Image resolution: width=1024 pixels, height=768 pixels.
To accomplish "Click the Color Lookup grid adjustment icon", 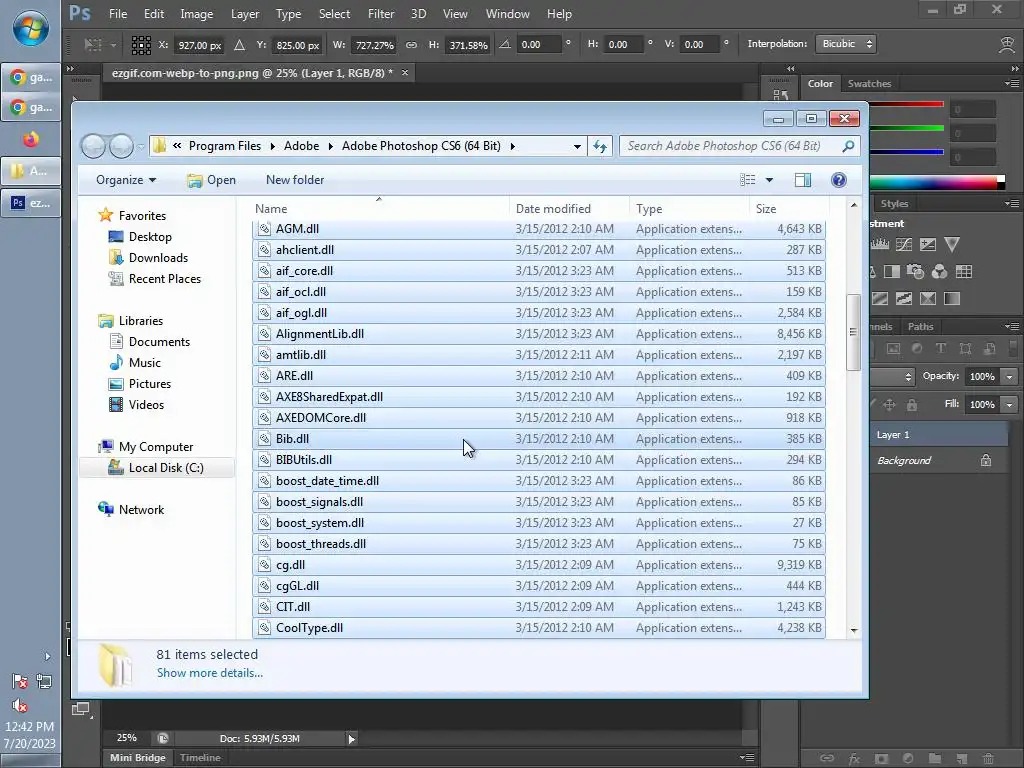I will tap(963, 272).
